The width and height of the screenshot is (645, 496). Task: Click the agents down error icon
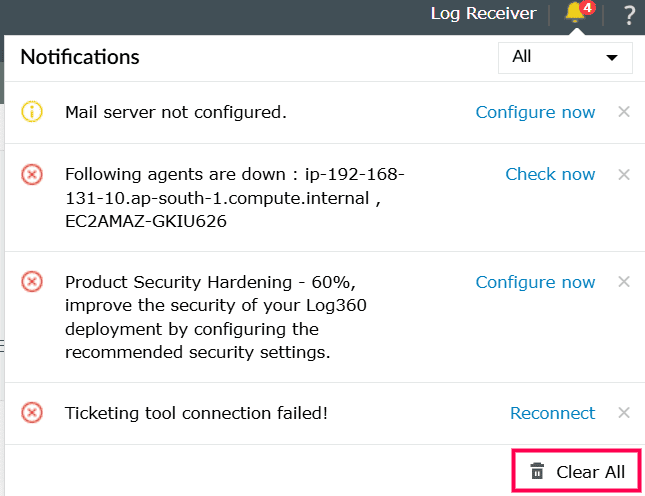pos(32,175)
